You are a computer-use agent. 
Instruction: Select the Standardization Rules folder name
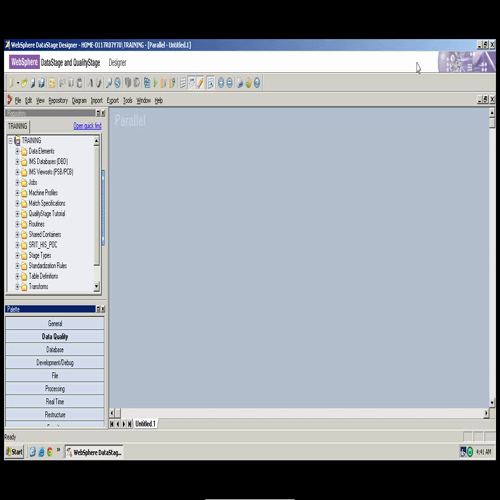point(48,266)
